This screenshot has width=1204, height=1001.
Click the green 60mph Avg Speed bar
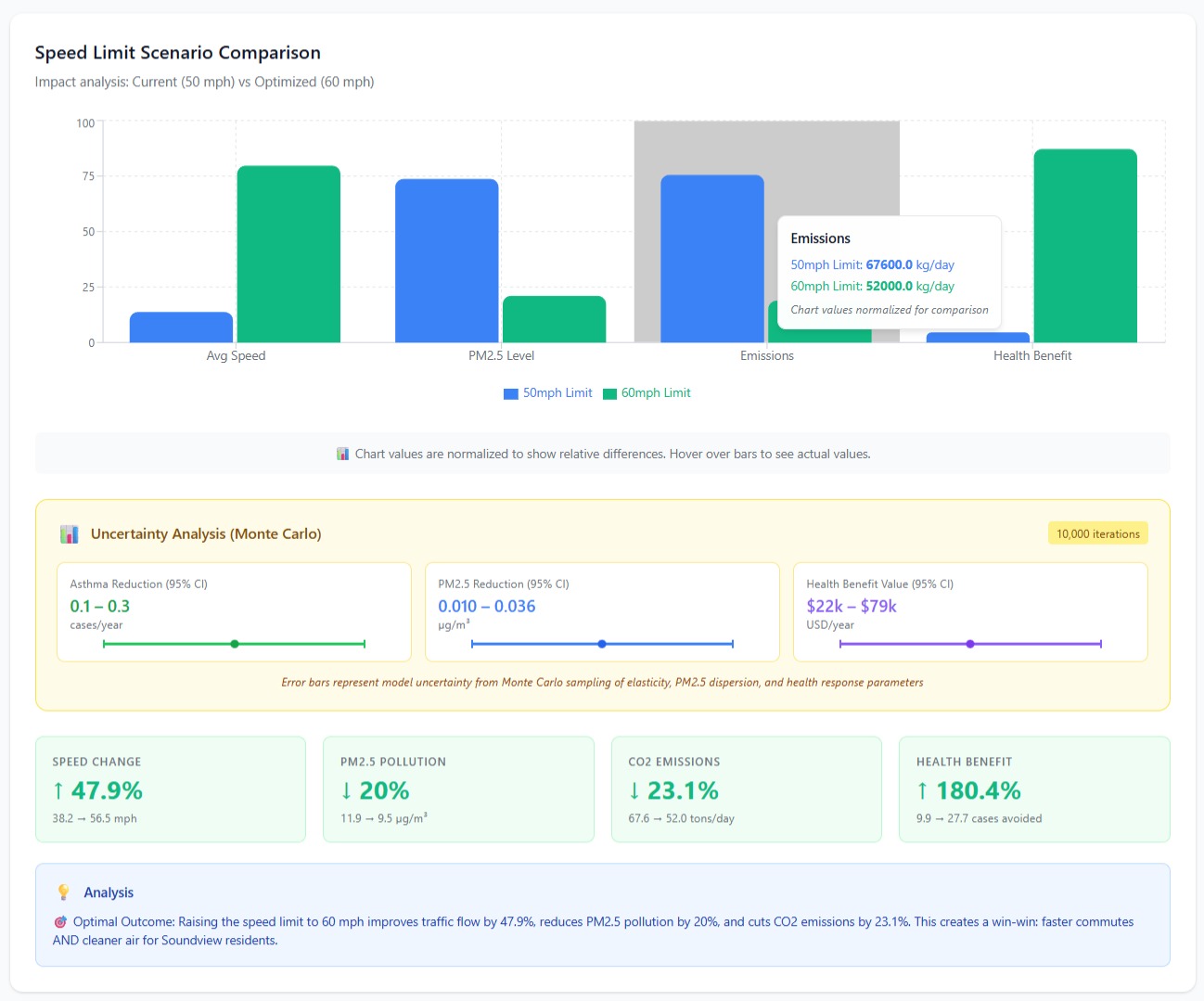288,254
